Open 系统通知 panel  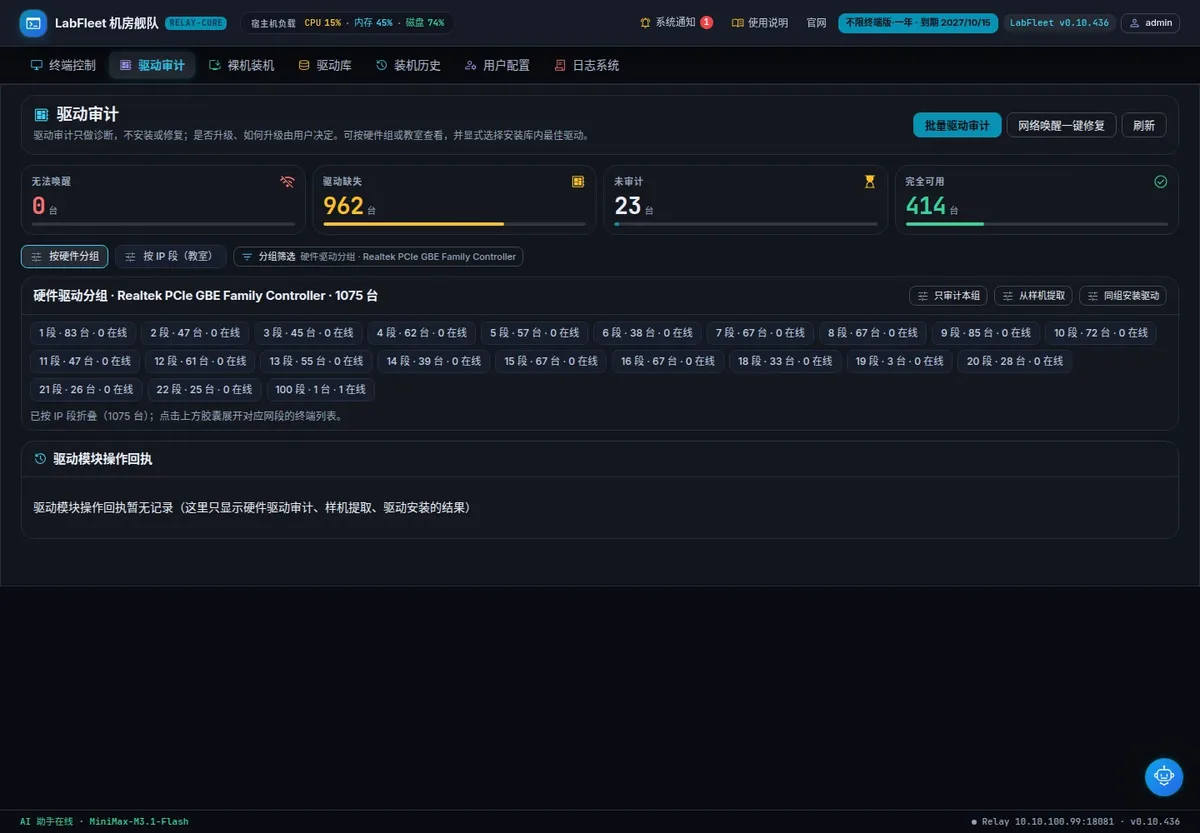(676, 23)
